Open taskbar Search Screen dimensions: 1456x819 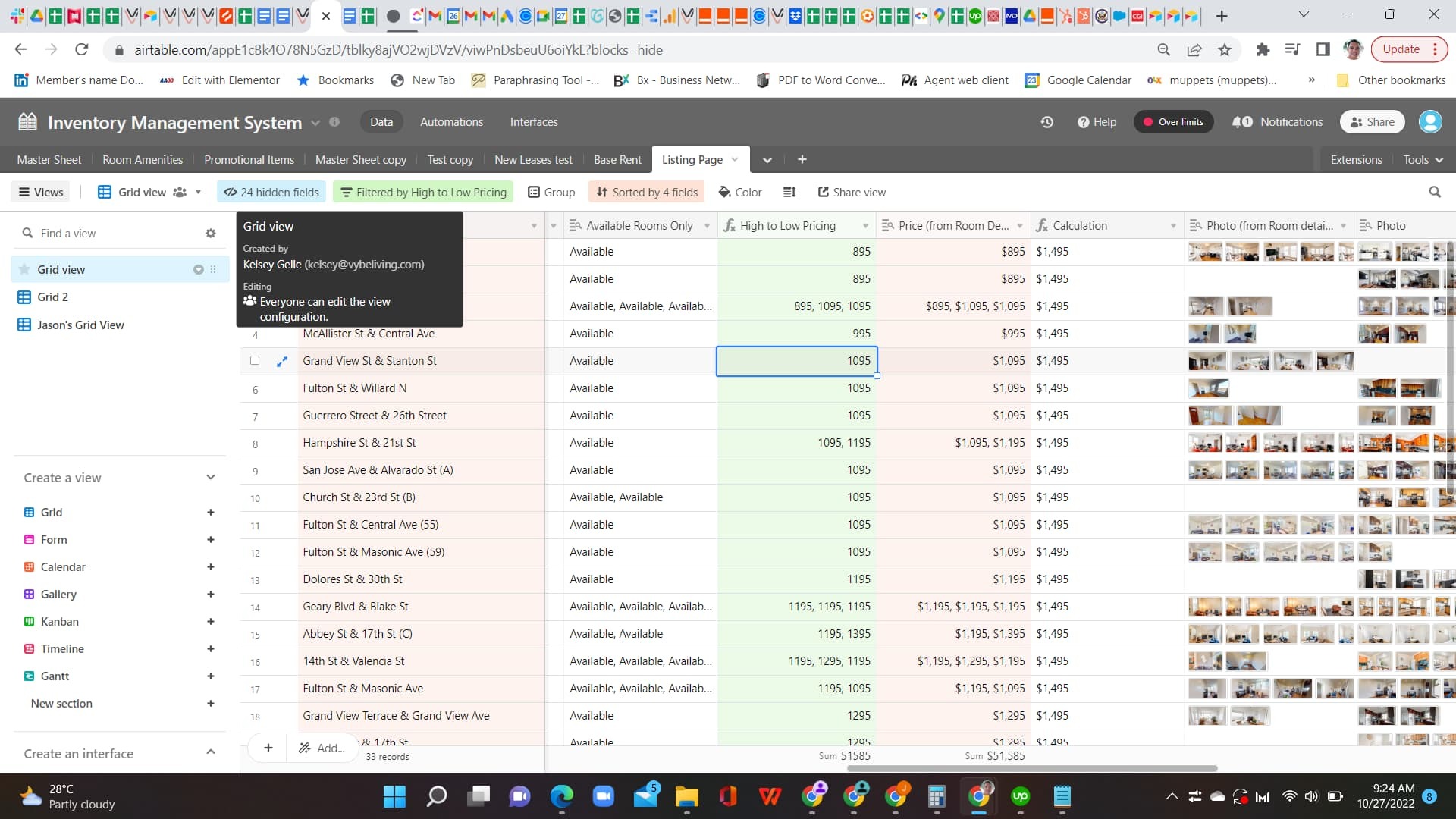436,796
